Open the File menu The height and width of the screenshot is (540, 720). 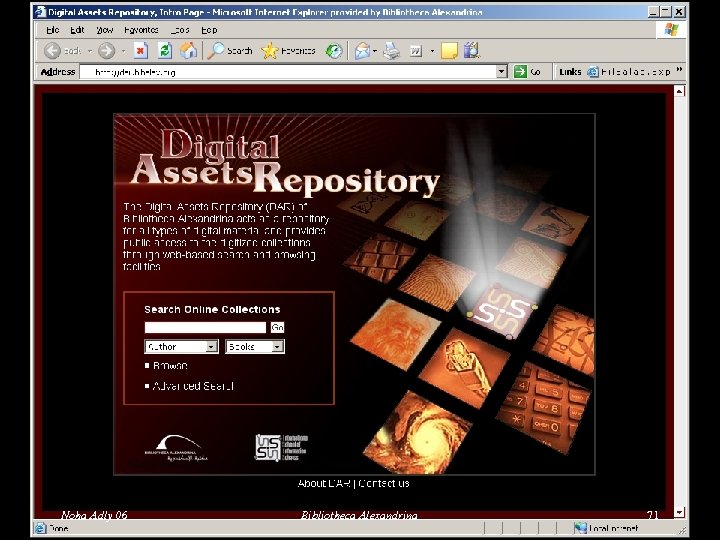tap(53, 30)
